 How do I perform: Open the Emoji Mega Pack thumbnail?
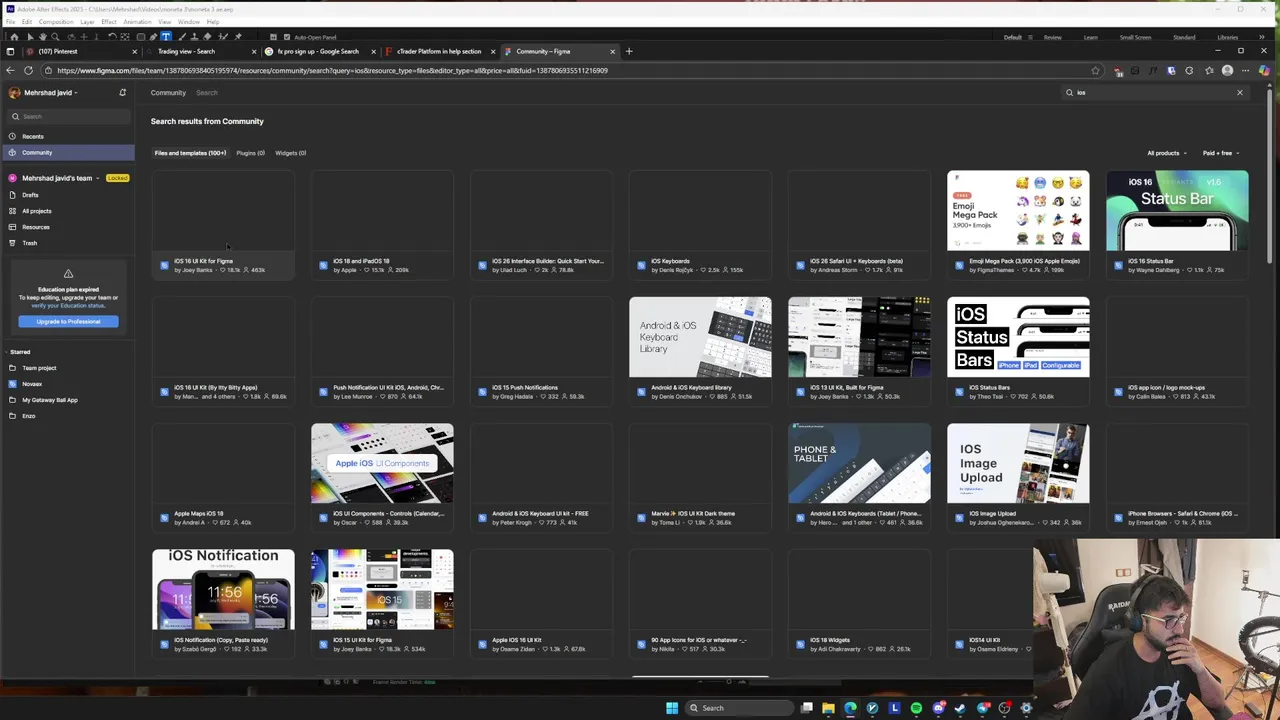pyautogui.click(x=1018, y=211)
